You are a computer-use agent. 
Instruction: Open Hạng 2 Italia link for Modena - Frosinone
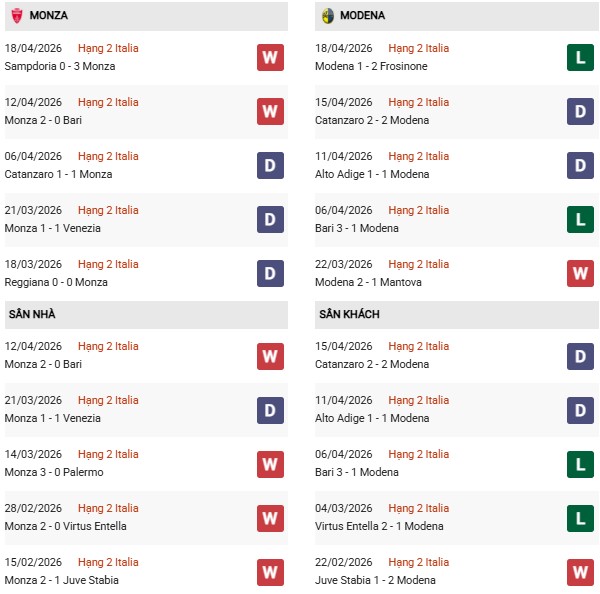(419, 48)
